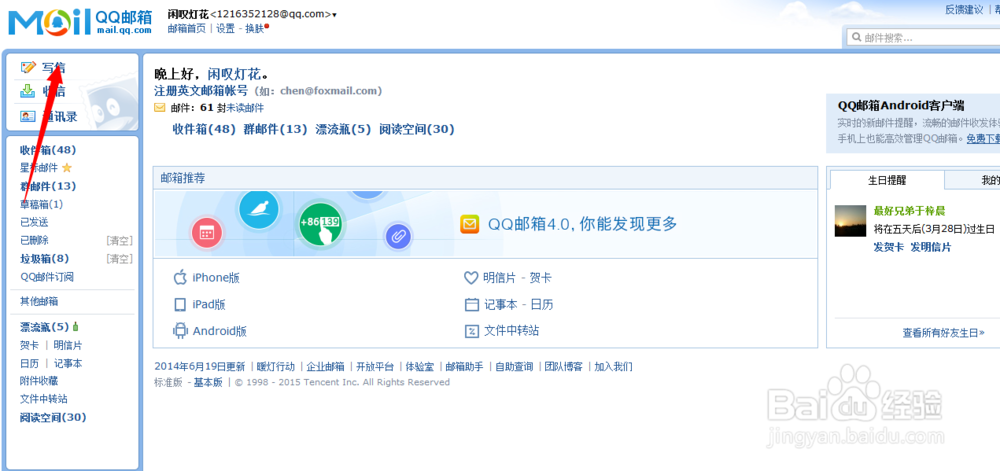This screenshot has height=471, width=1000.
Task: Open 星标邮件 folder
Action: [x=39, y=168]
